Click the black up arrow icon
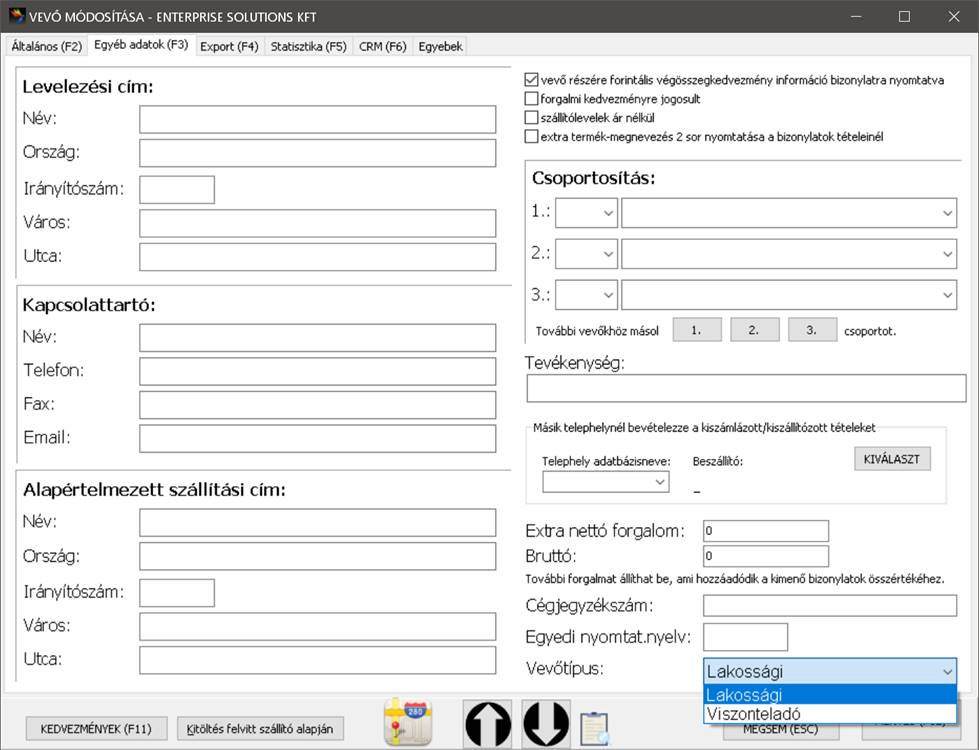 click(488, 724)
